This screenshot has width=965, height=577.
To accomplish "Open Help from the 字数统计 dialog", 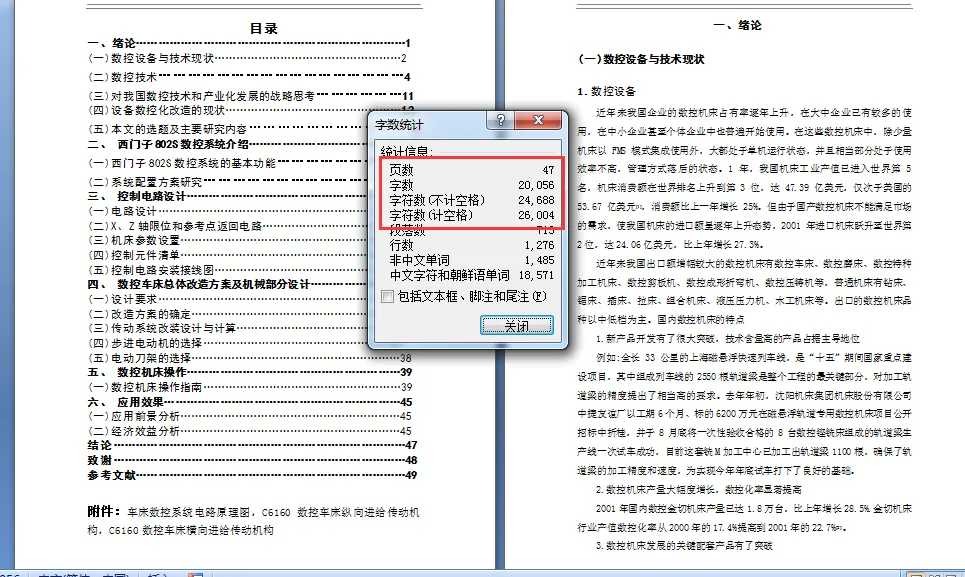I will click(x=500, y=120).
